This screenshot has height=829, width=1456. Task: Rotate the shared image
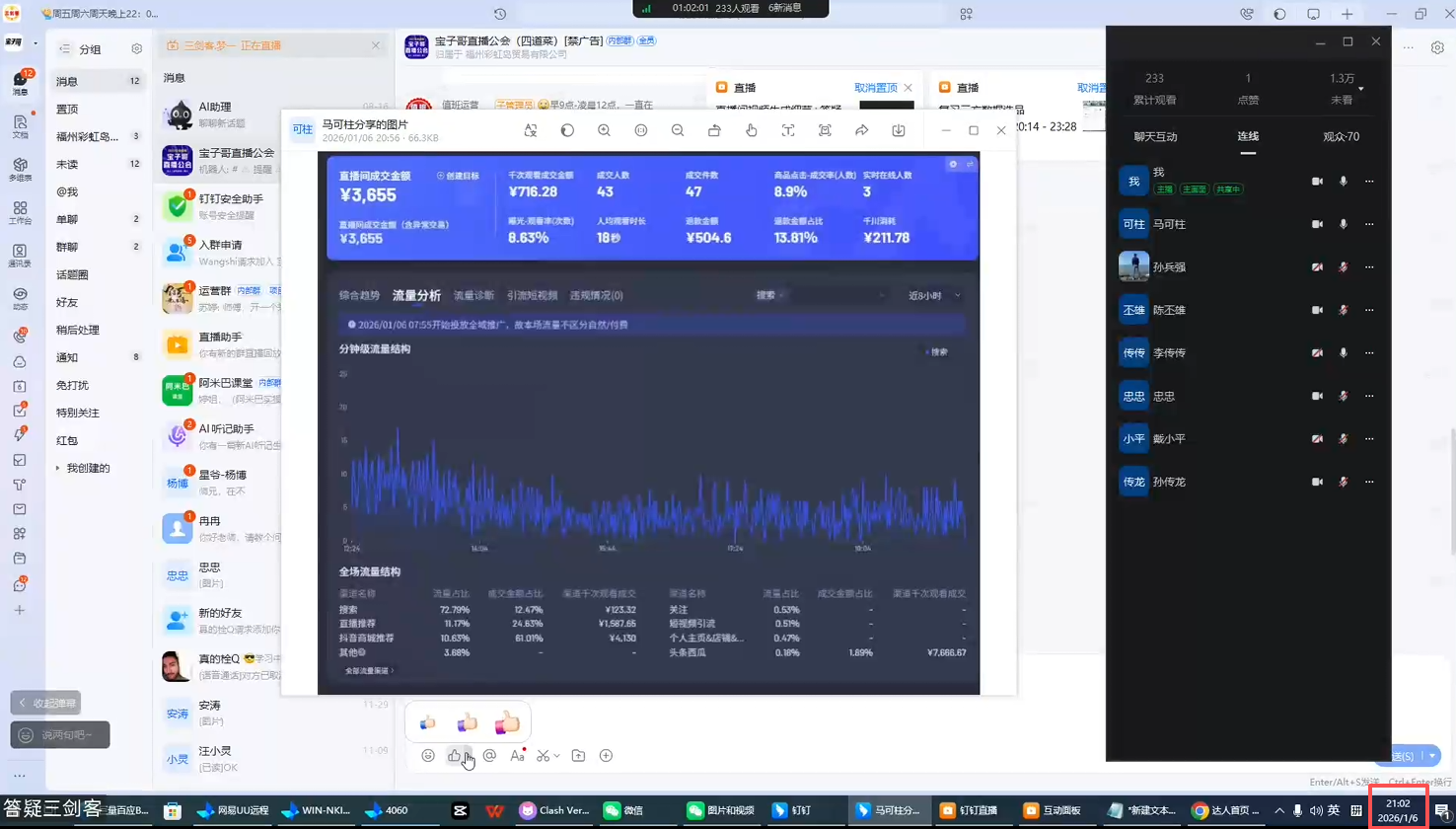point(714,130)
